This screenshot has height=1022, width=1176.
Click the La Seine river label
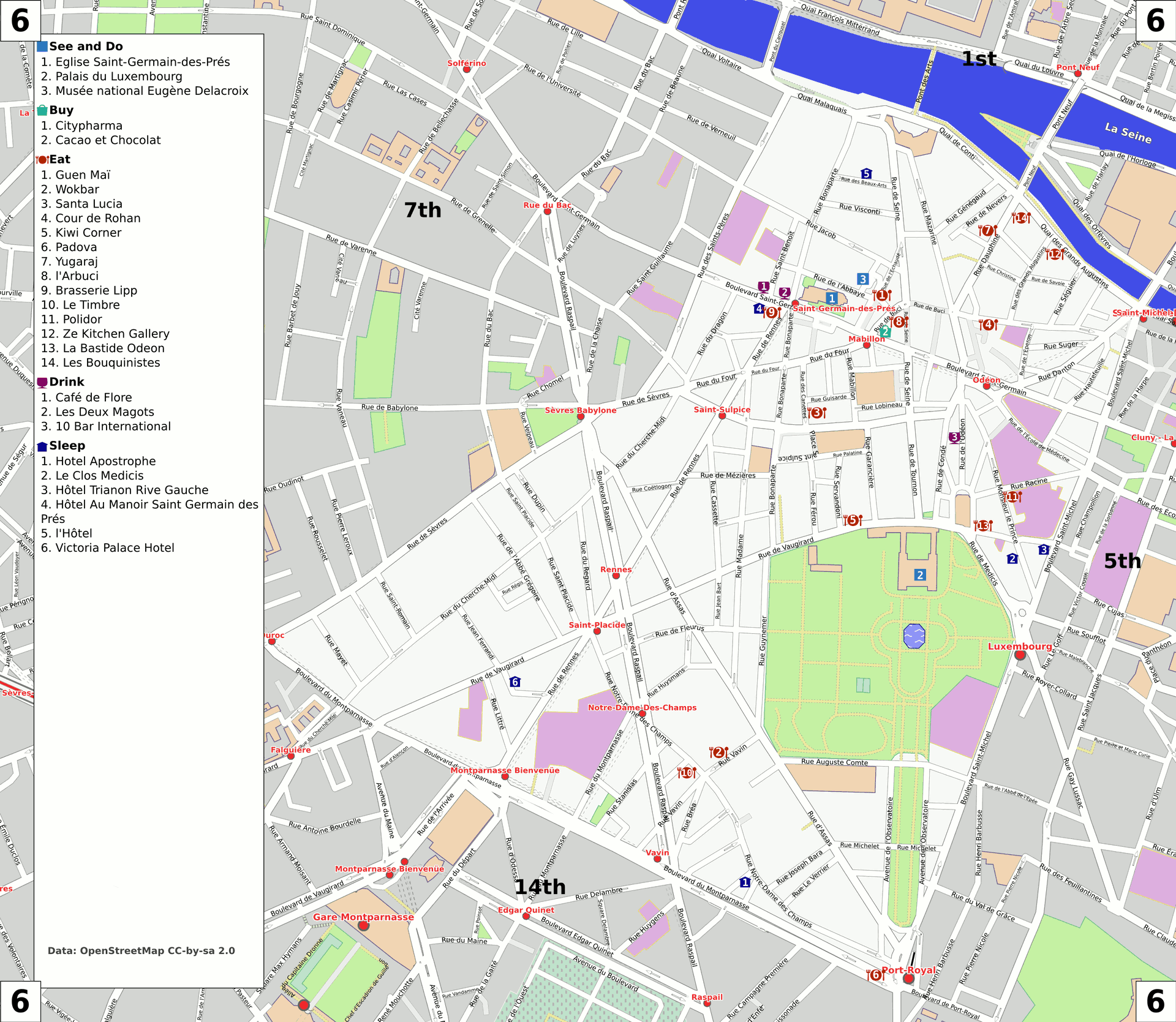[x=1128, y=133]
